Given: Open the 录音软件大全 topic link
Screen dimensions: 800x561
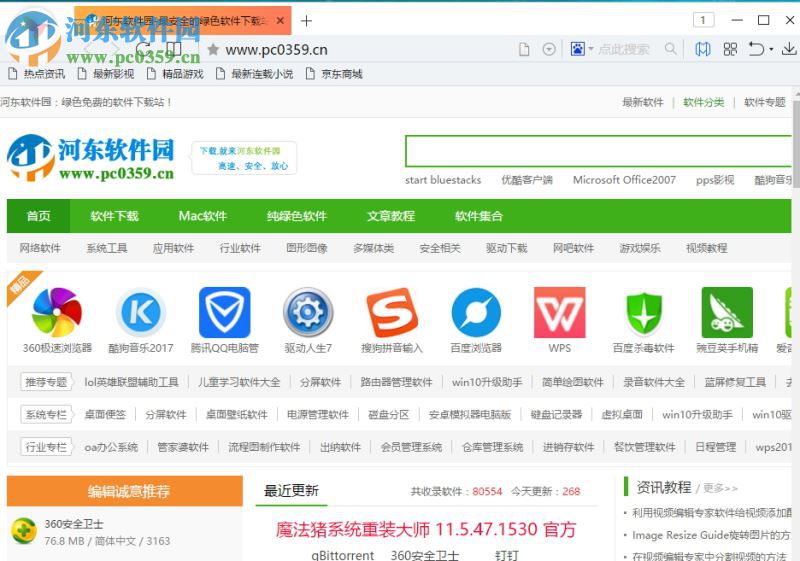Looking at the screenshot, I should (x=654, y=382).
